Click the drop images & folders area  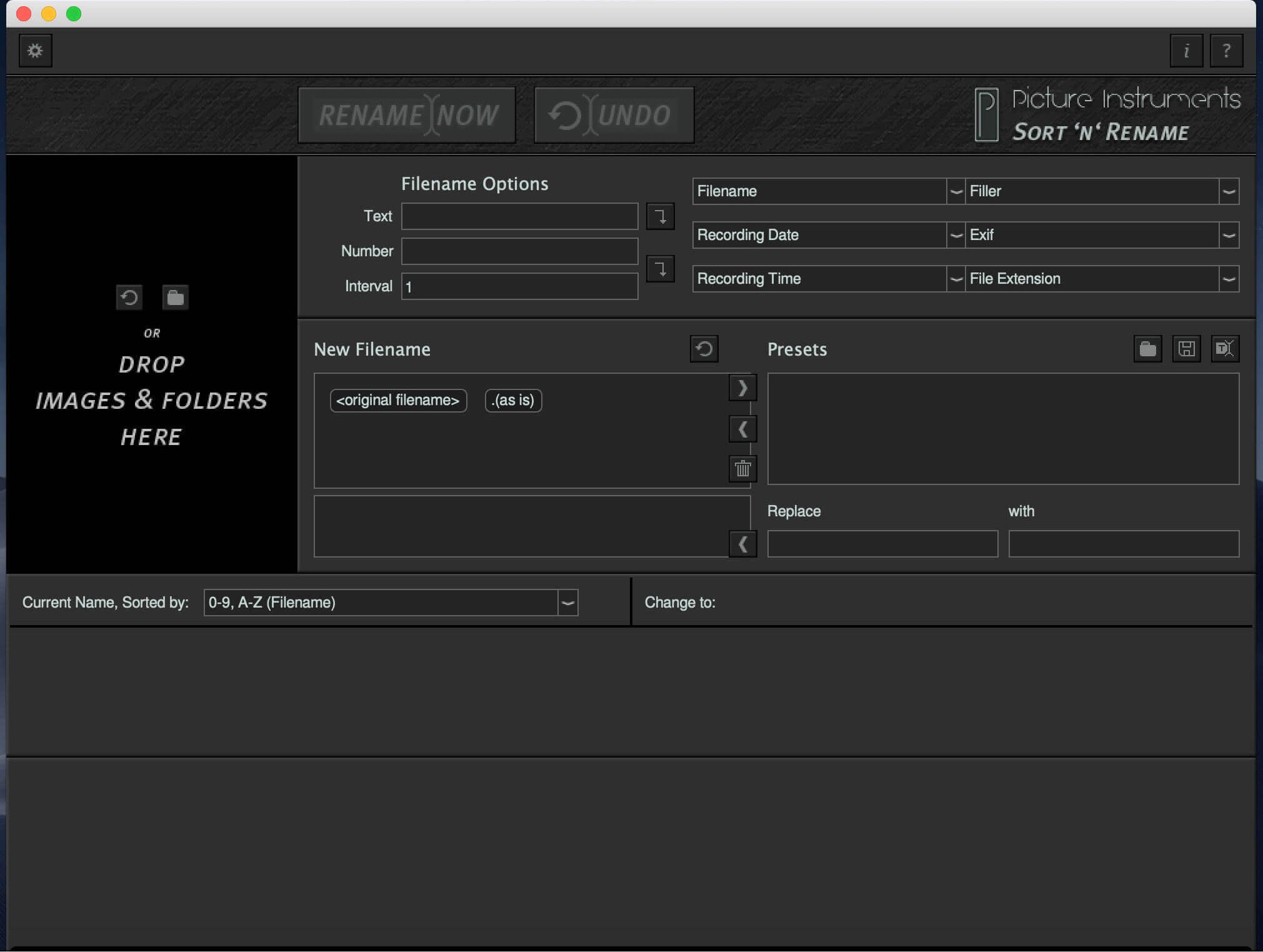152,364
